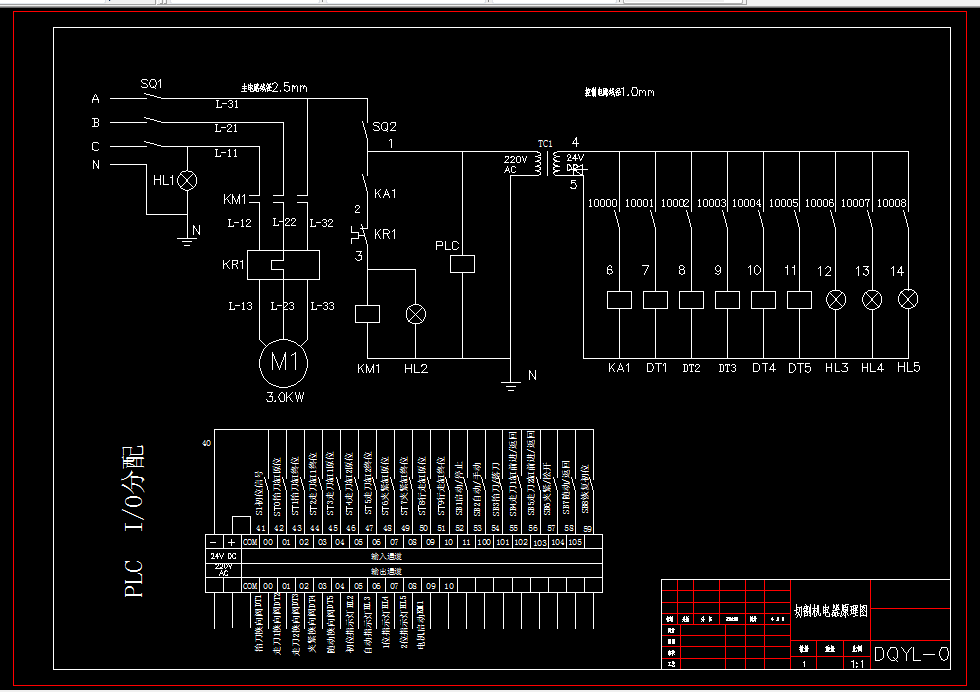980x692 pixels.
Task: Select the SQ2 switch label
Action: [x=384, y=126]
